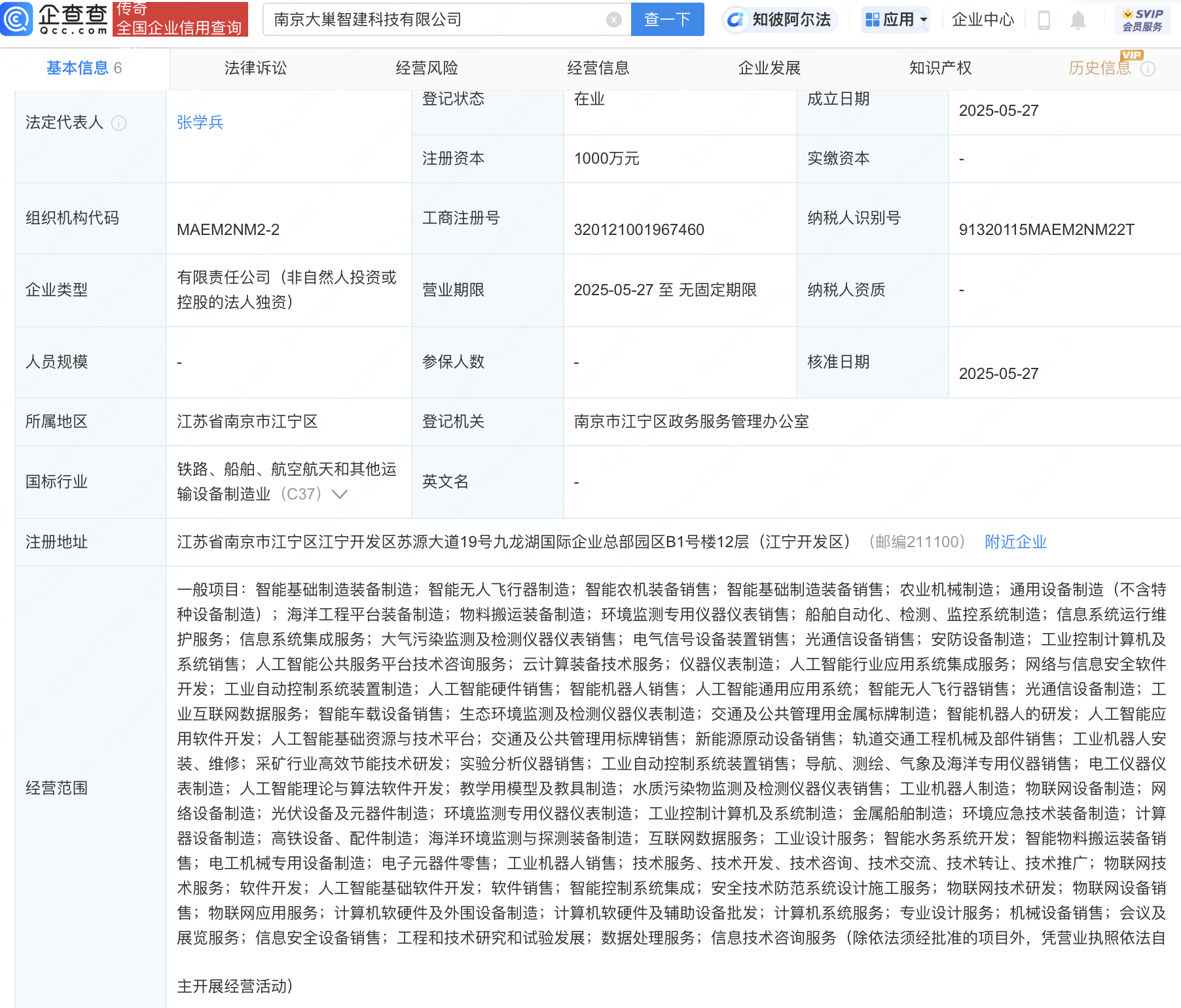Open the 知识产权 tab

[x=940, y=68]
